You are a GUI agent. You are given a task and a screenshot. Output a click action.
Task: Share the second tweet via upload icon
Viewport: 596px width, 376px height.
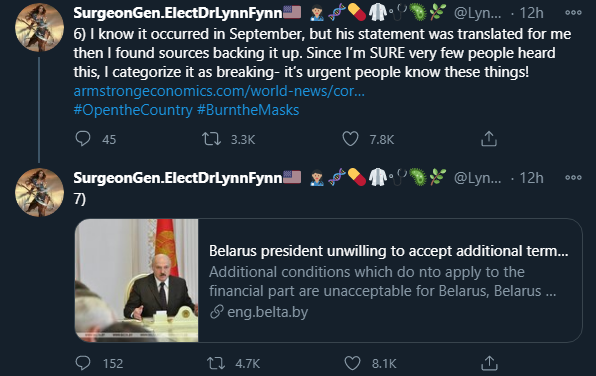click(x=489, y=363)
